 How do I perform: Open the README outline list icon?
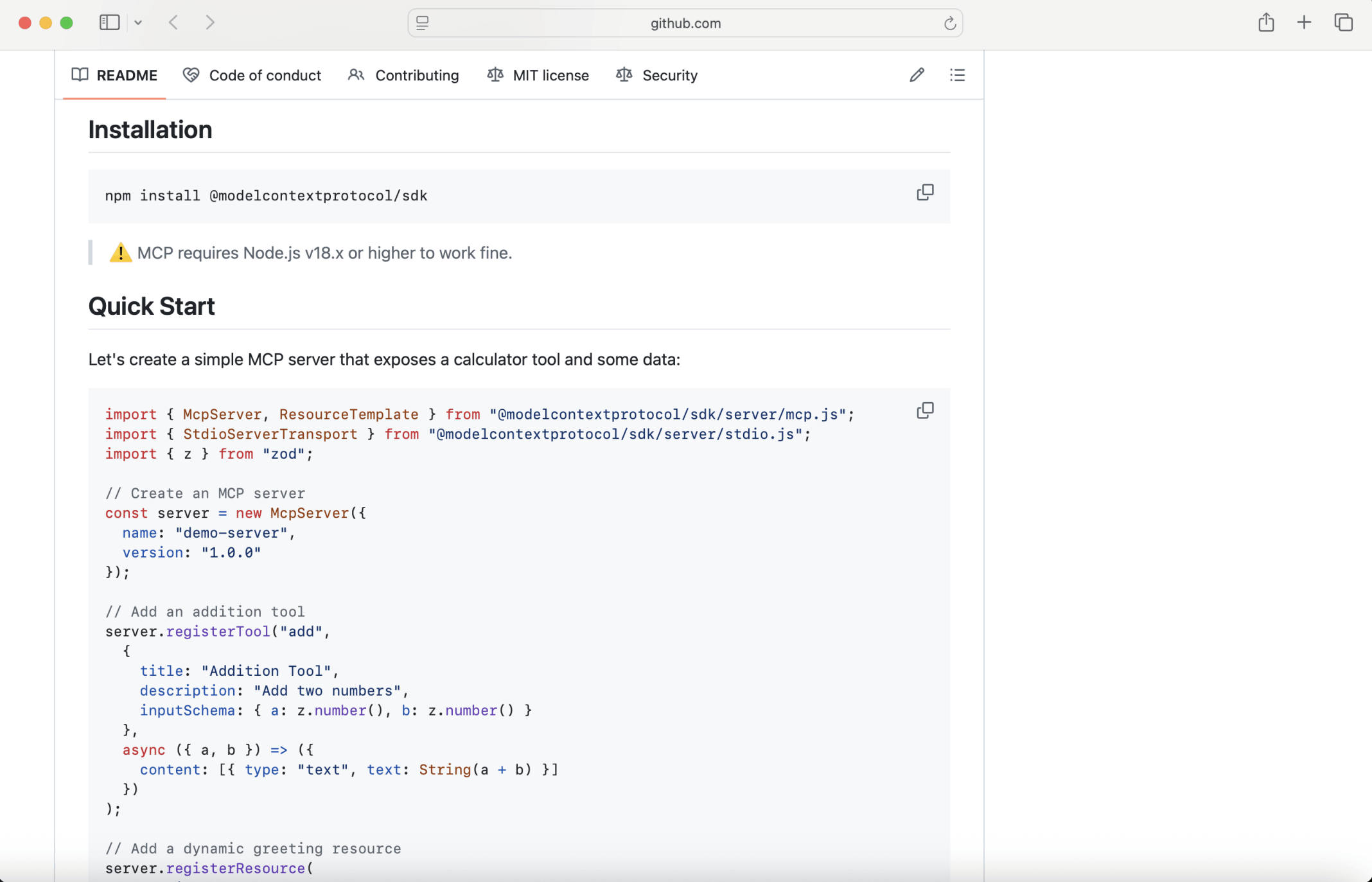[x=957, y=75]
